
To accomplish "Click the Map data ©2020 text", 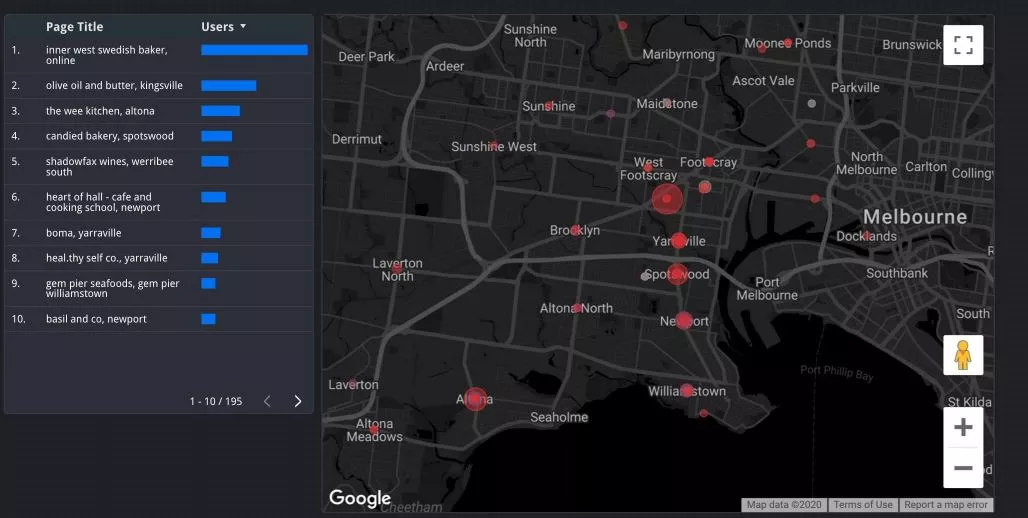I will point(784,505).
